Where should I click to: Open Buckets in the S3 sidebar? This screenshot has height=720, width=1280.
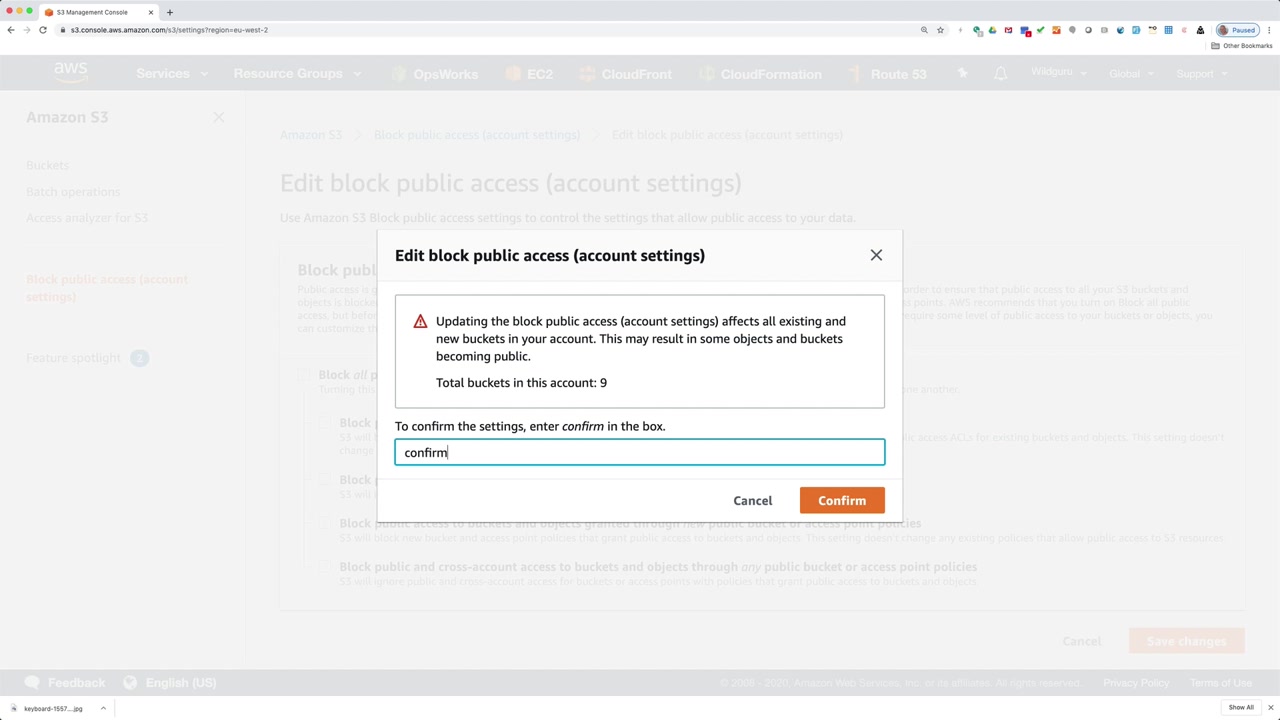[47, 165]
